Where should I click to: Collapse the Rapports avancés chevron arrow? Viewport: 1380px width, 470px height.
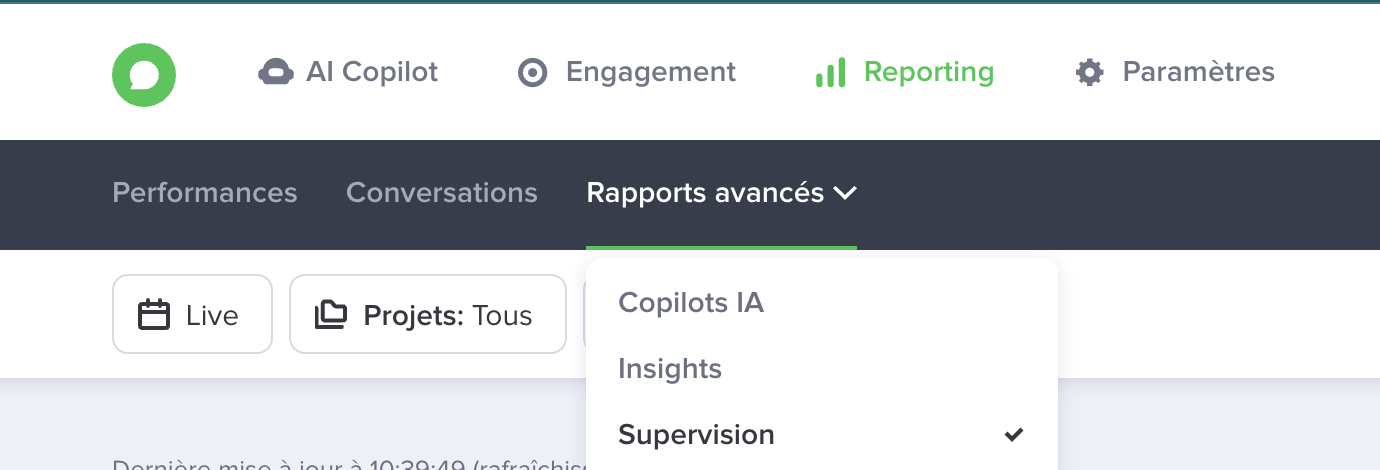(x=845, y=193)
